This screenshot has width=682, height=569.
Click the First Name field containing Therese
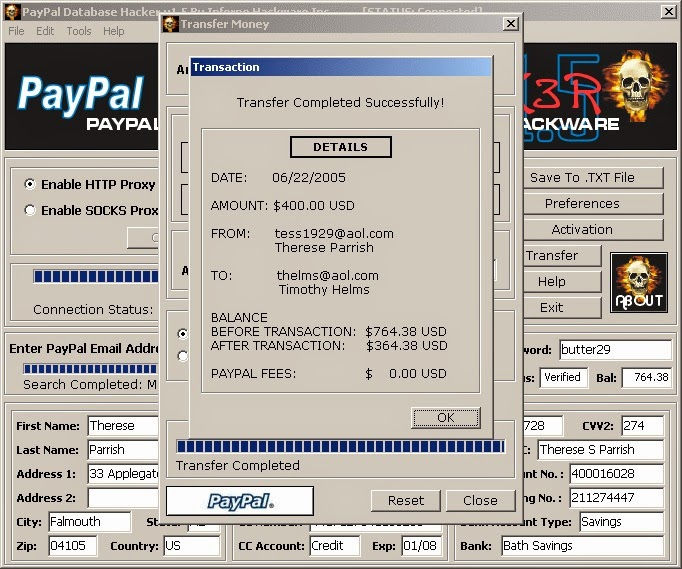click(124, 425)
